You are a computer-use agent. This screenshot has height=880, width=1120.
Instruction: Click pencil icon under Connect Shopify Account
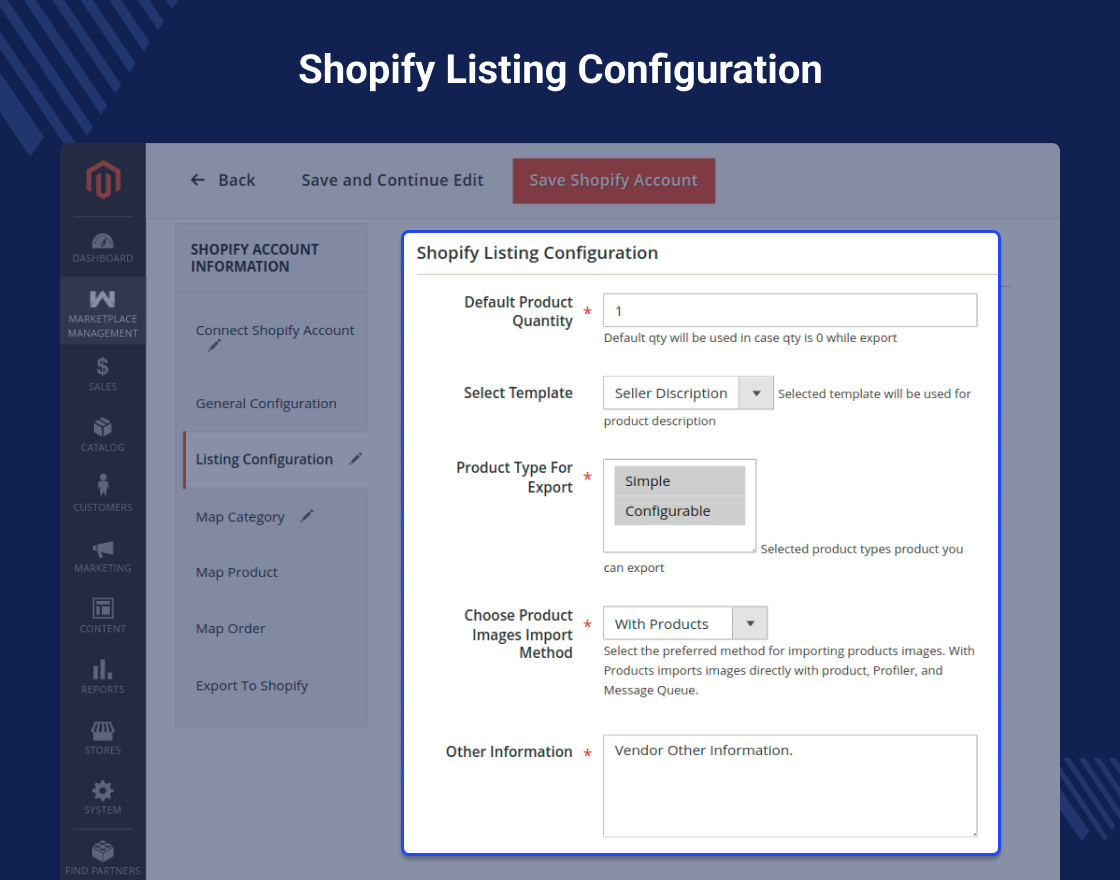214,346
